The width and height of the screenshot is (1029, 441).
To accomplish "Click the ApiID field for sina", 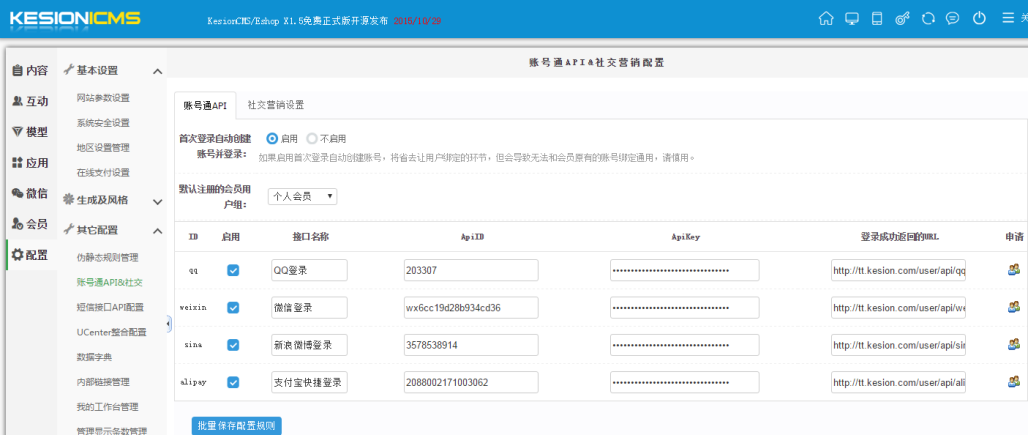I will point(470,345).
